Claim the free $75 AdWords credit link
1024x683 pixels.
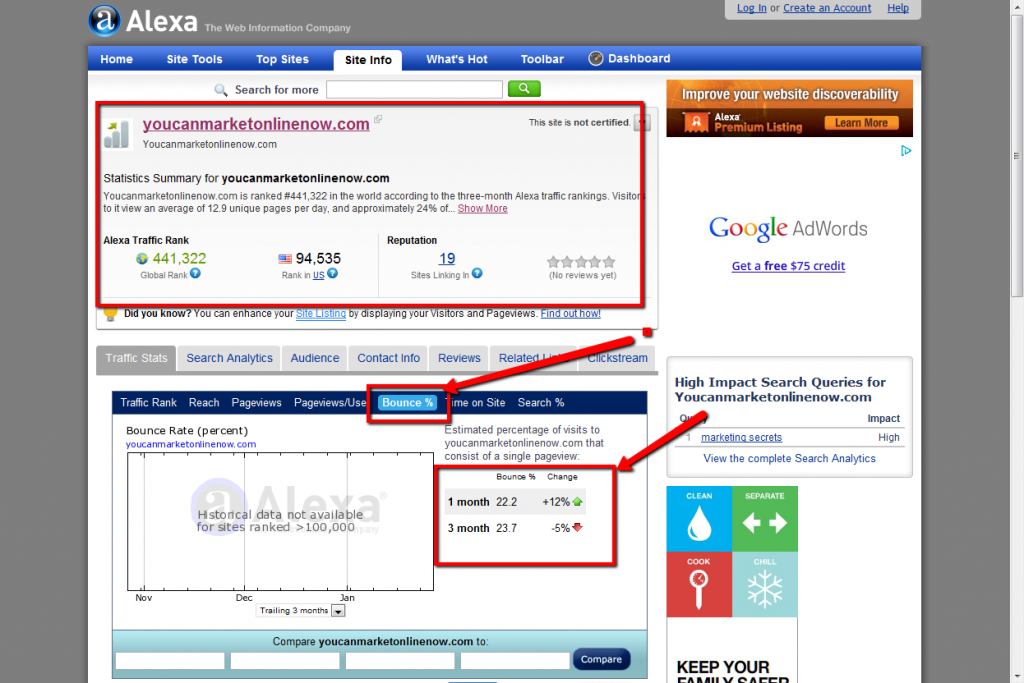[x=788, y=265]
